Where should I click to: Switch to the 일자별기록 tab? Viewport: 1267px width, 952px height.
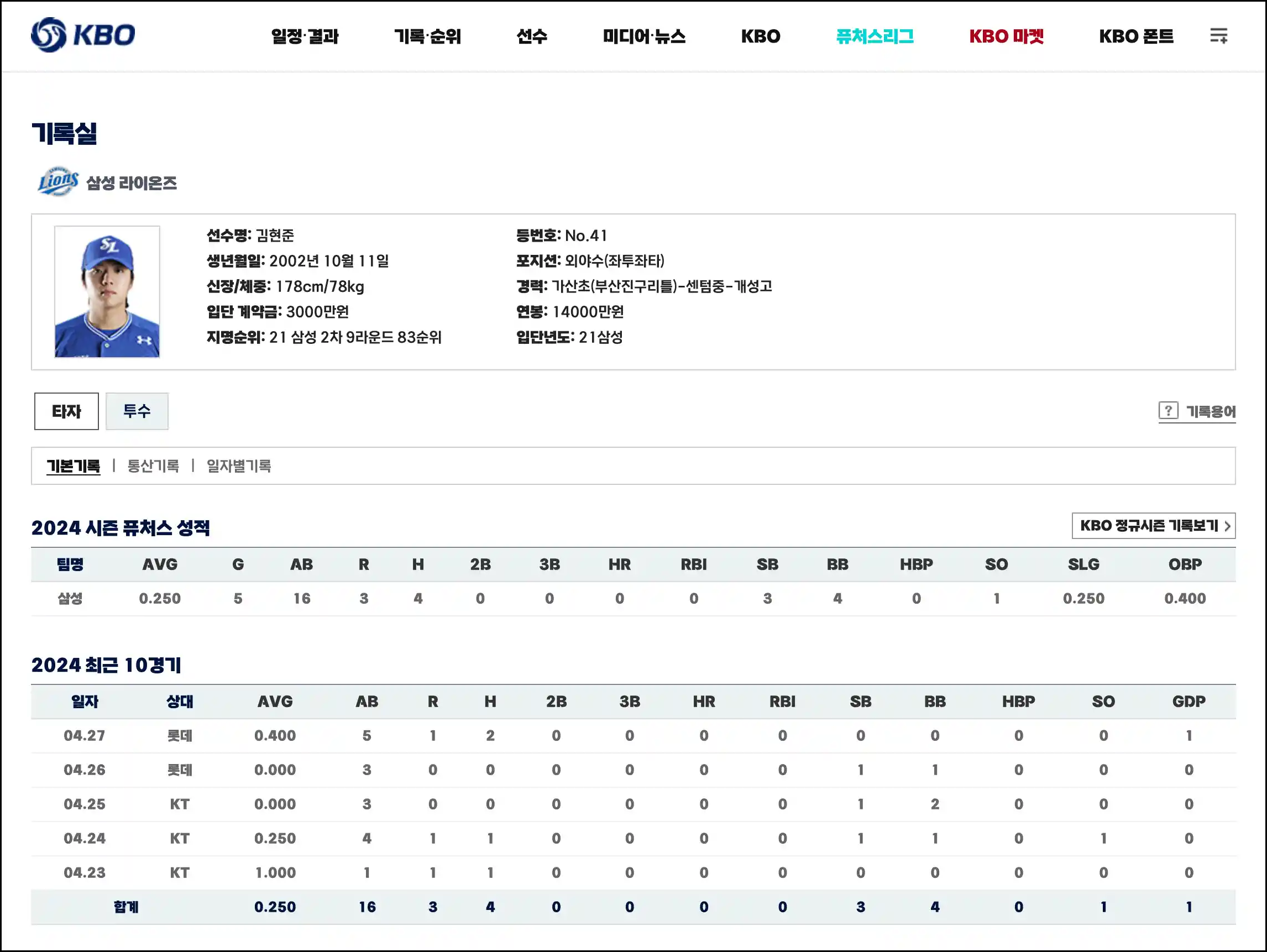click(239, 465)
